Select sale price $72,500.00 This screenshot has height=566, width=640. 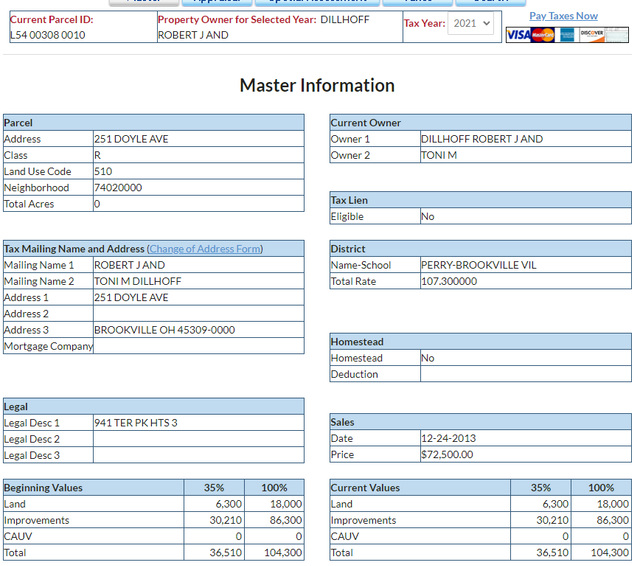click(447, 455)
